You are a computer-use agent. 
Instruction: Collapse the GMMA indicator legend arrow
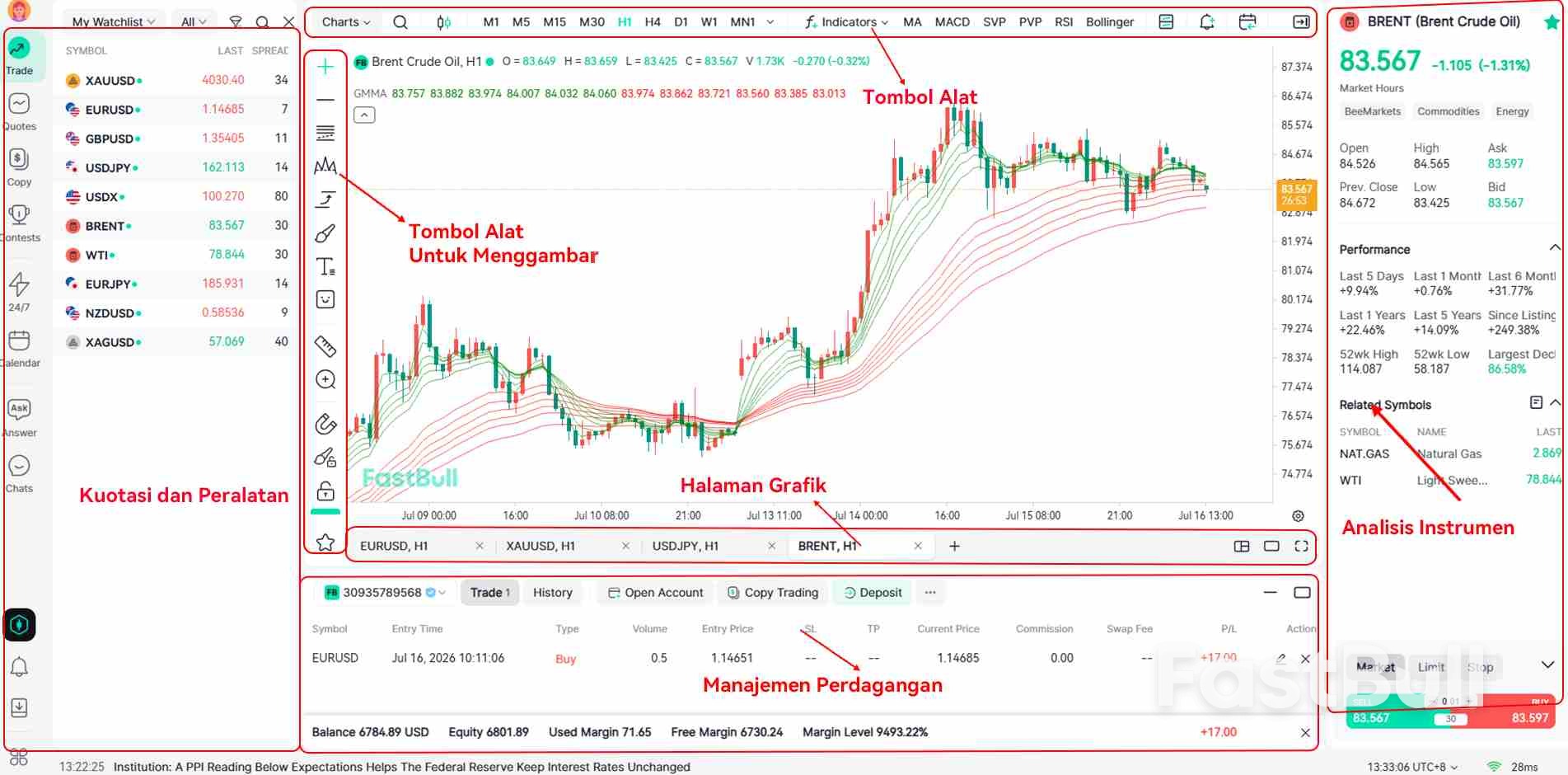coord(364,115)
